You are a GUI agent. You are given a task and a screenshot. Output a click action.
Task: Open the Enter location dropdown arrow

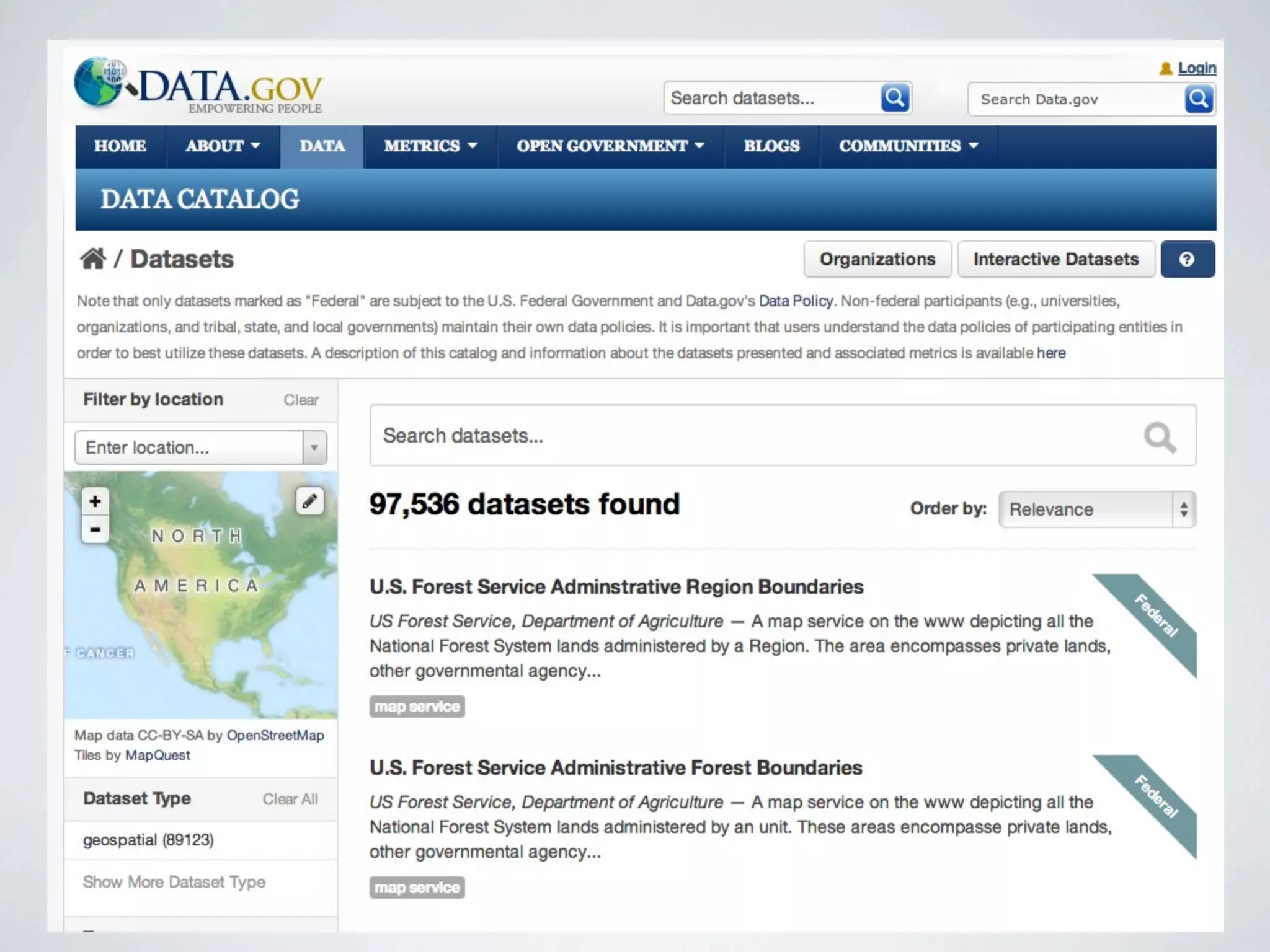coord(314,447)
